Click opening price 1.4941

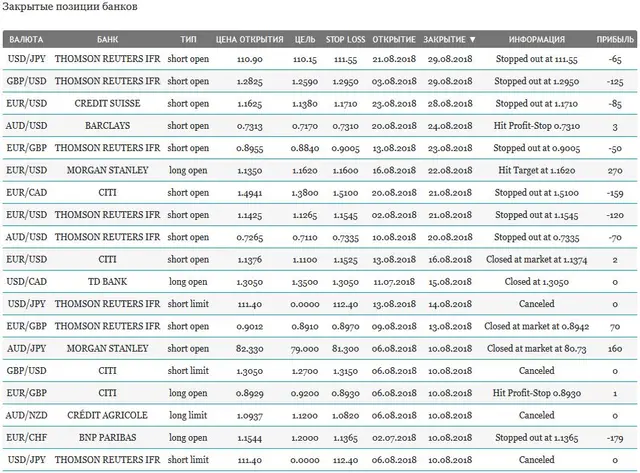[249, 193]
